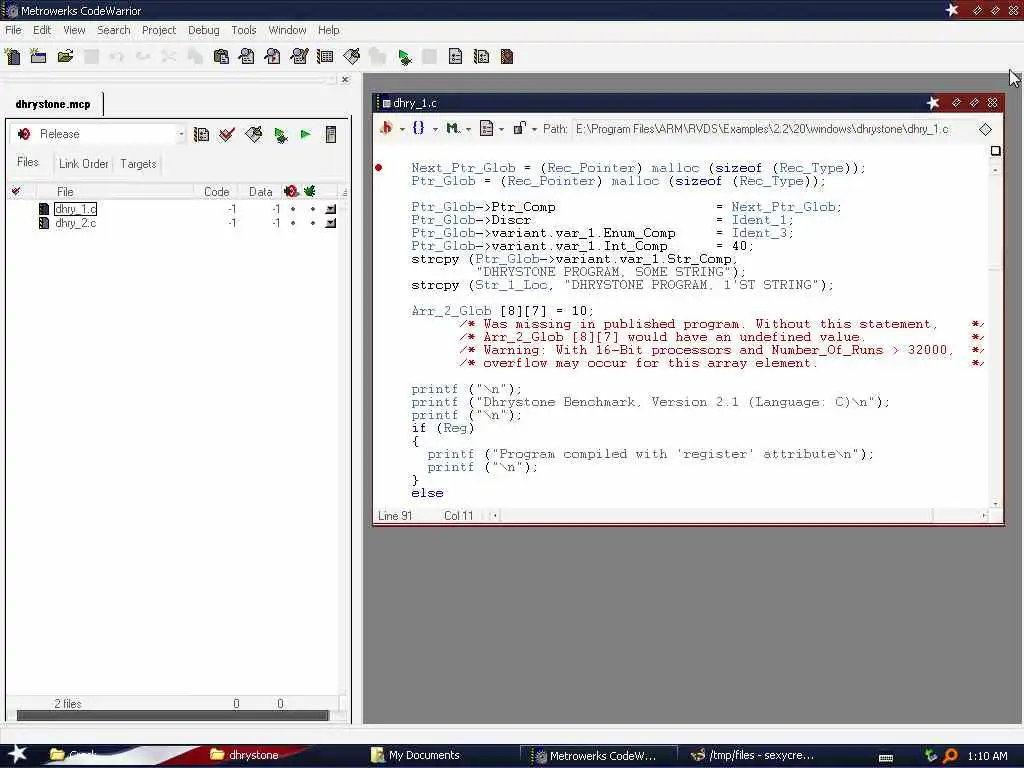Screen dimensions: 1024x768
Task: Click the target settings icon in main toolbar
Action: pyautogui.click(x=481, y=57)
